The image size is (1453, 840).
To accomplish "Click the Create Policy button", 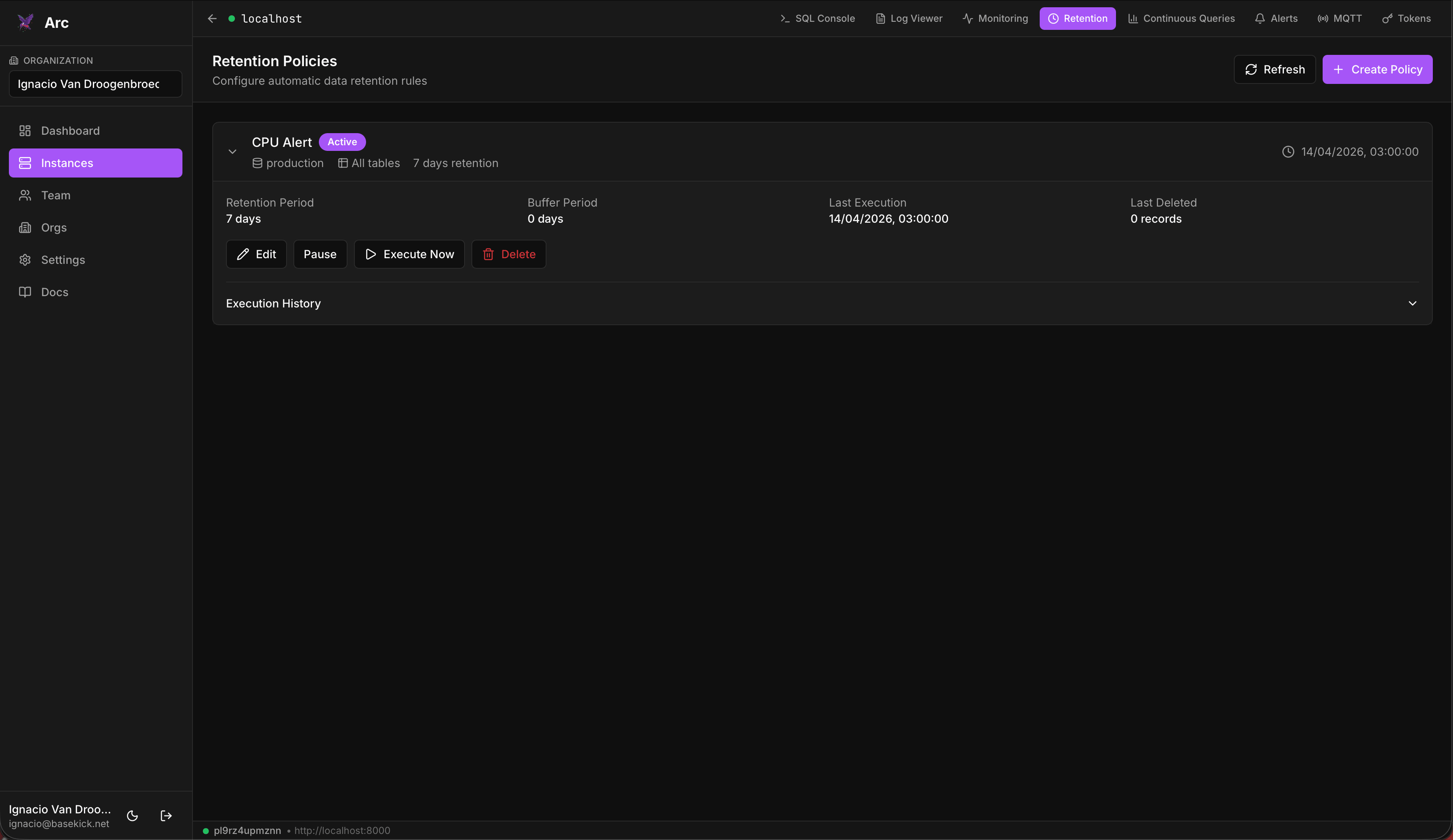I will [x=1378, y=69].
